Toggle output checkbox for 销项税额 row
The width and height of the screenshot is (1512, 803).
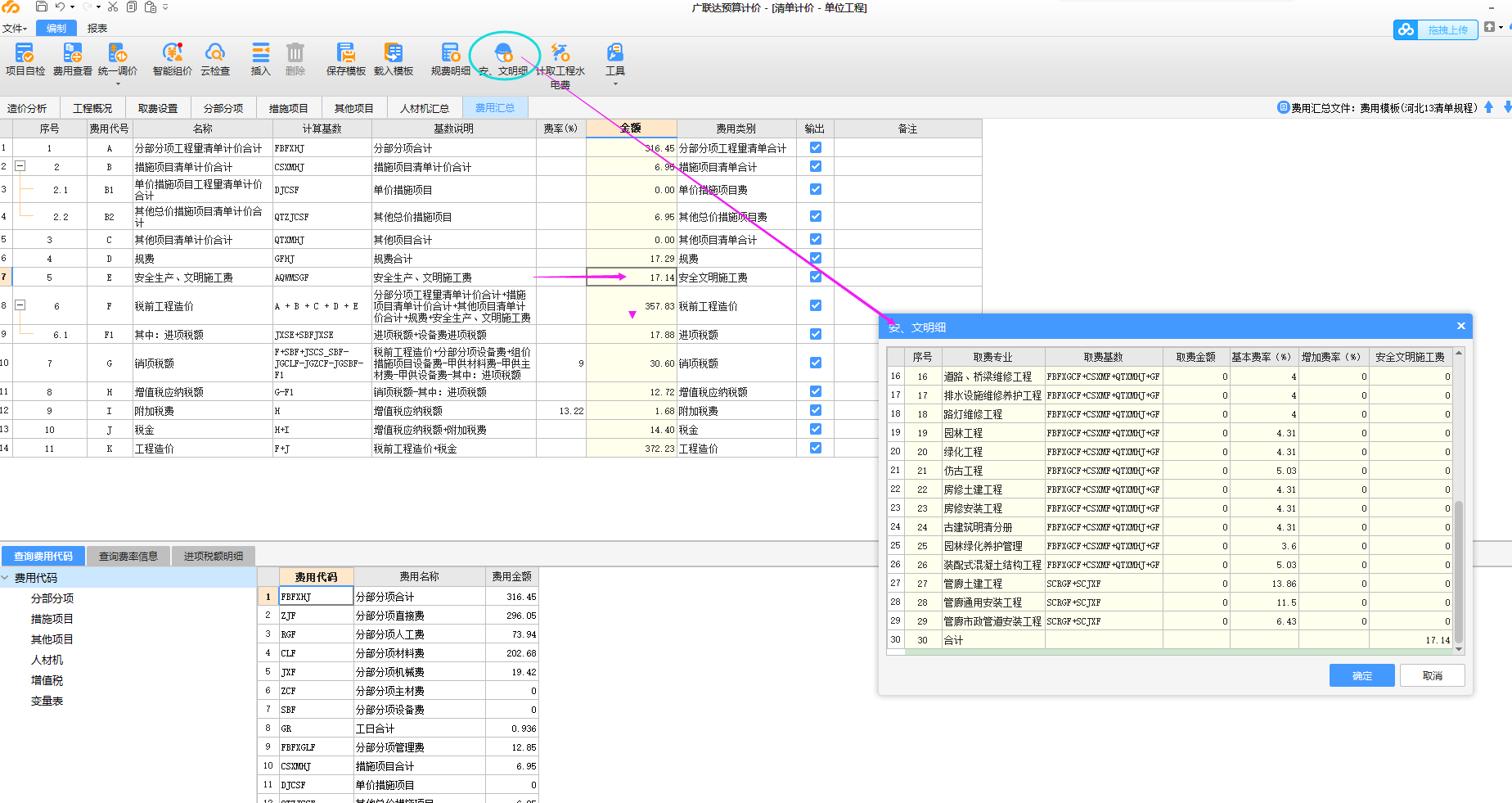coord(816,363)
